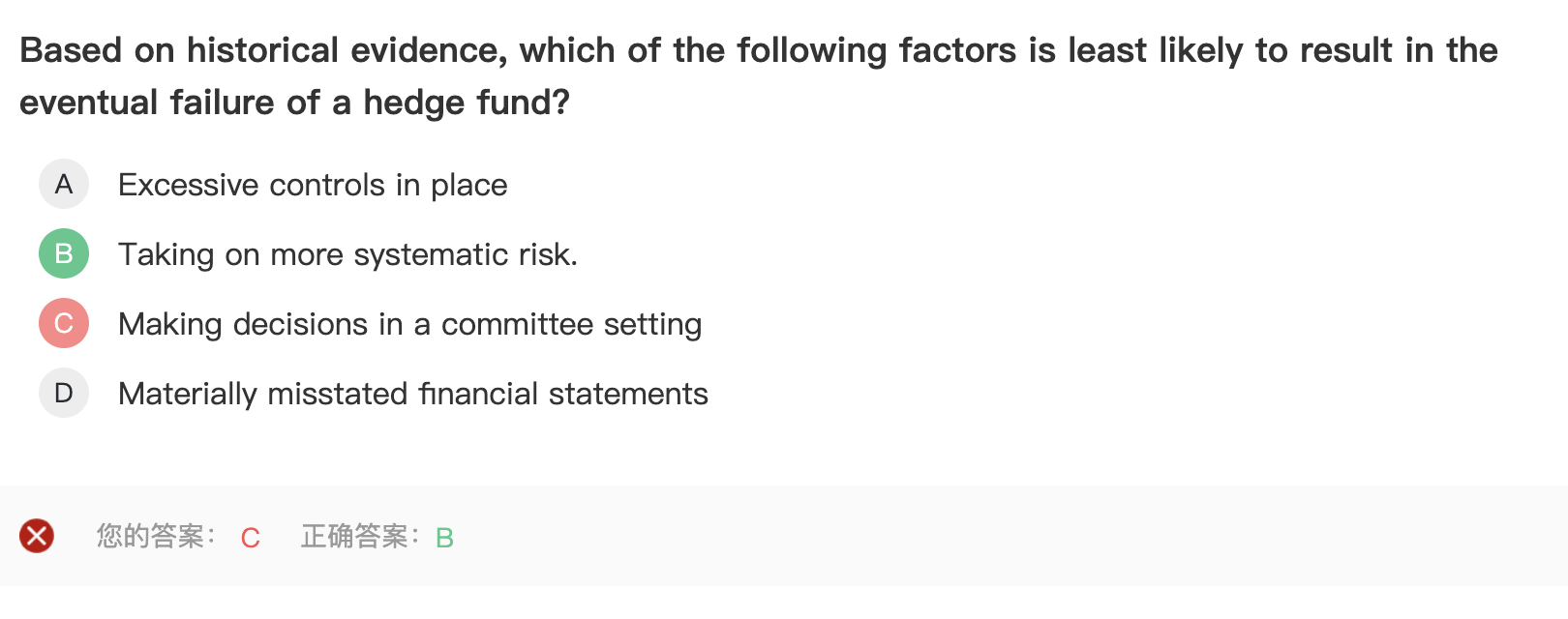Click 'Excessive controls in place' answer text
Viewport: 1568px width, 619px height.
coord(313,185)
